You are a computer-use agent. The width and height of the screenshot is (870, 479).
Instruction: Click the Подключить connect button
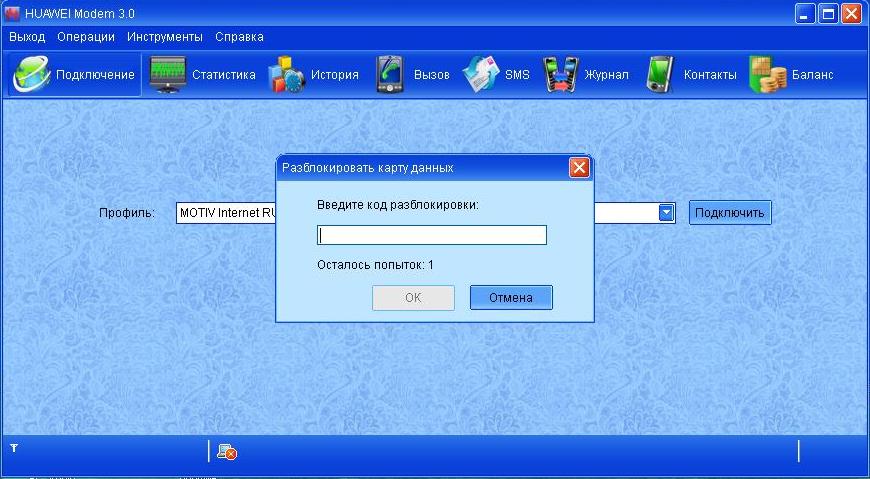click(730, 213)
